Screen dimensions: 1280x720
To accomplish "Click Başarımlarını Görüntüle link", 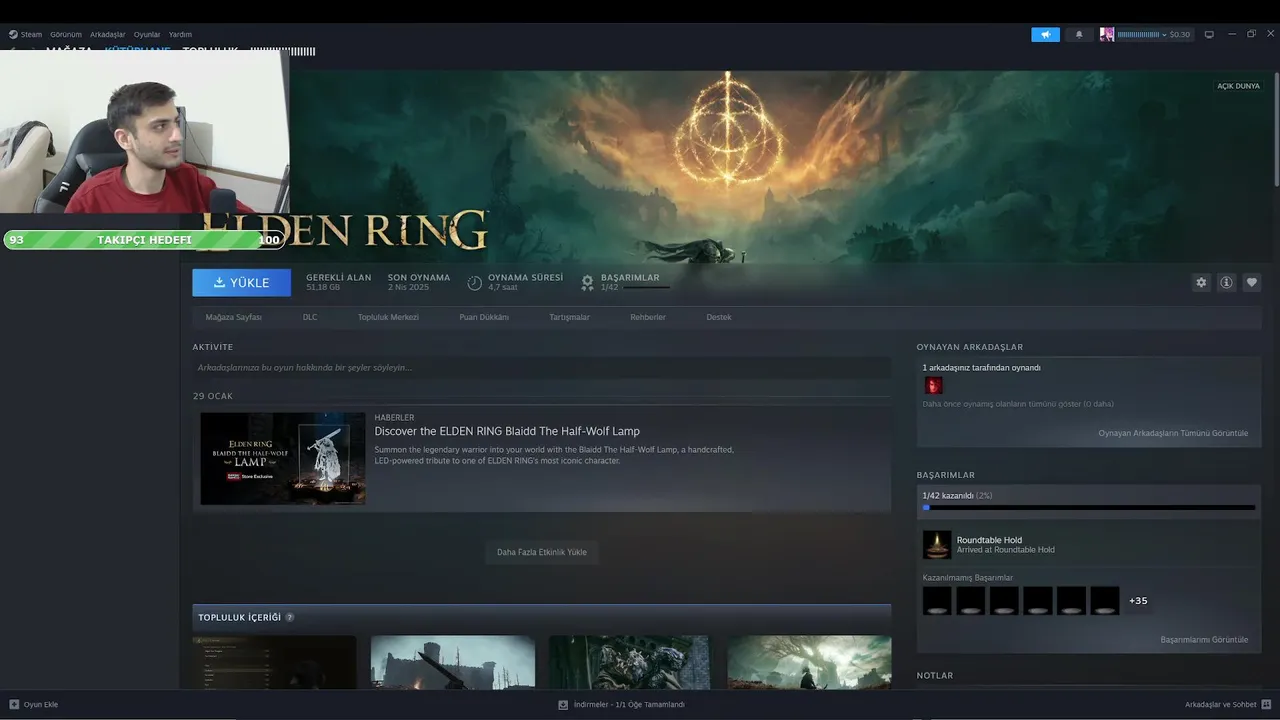I will (x=1204, y=639).
